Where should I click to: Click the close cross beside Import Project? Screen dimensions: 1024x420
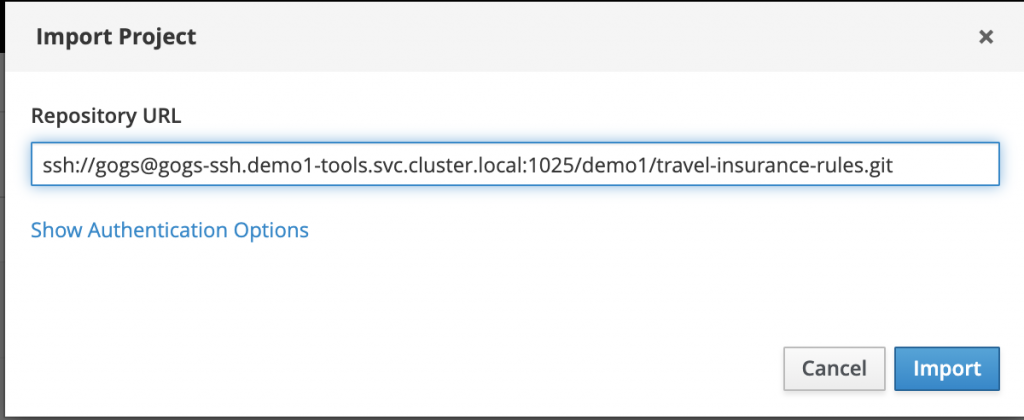click(x=986, y=38)
